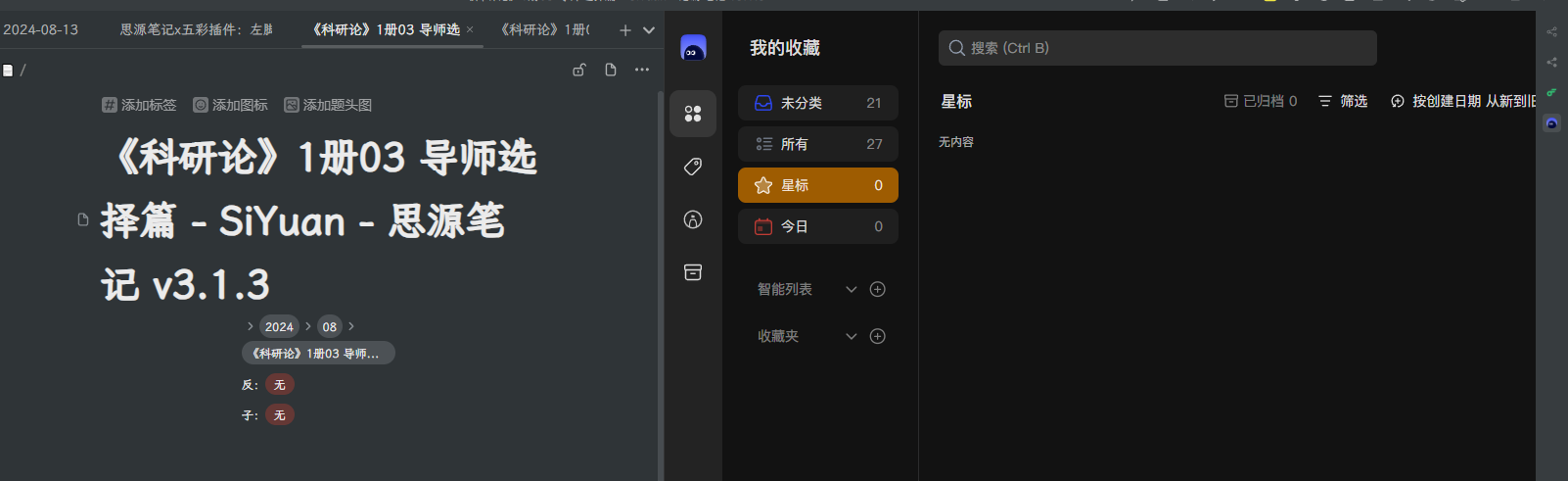Viewport: 1568px width, 481px height.
Task: Collapse the 收藏夹 section chevron
Action: 852,336
